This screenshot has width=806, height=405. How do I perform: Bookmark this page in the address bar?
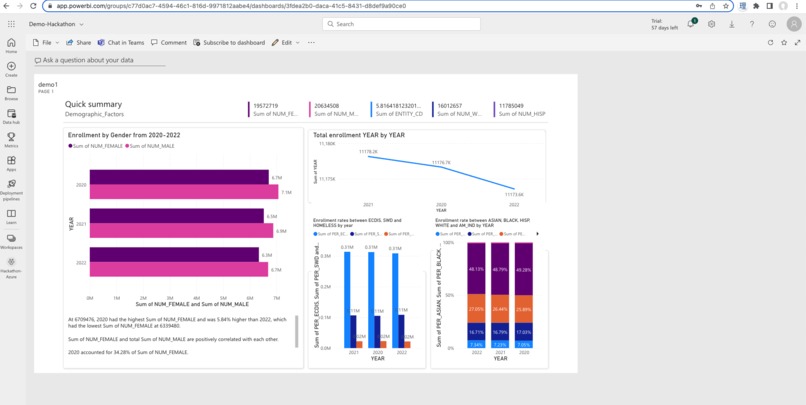[x=726, y=6]
